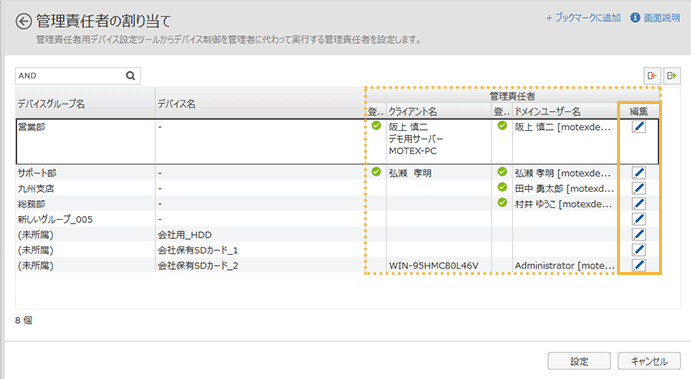
Task: Click the 田中 勇太郎 domain user cell
Action: pyautogui.click(x=565, y=188)
